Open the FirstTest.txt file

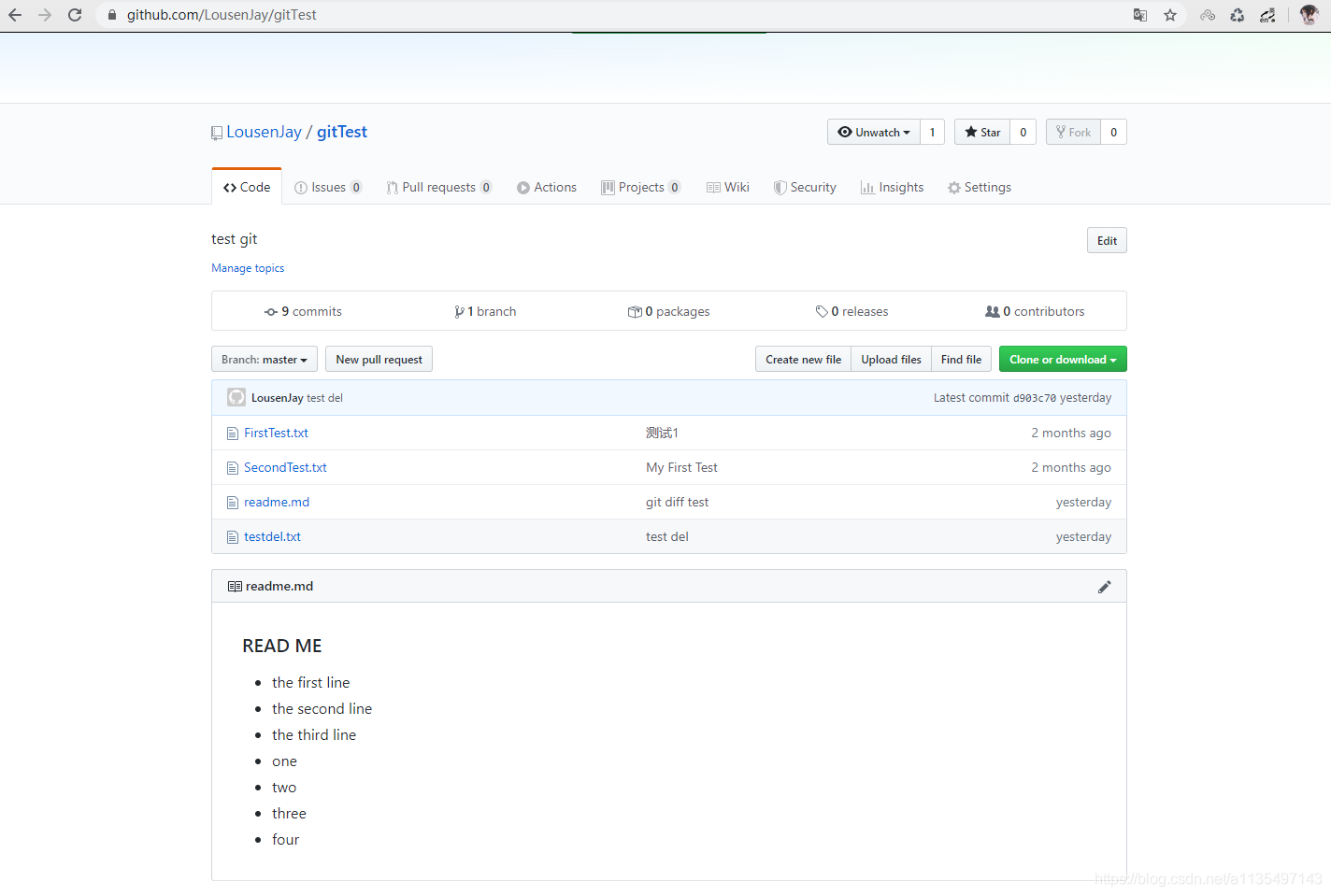(276, 434)
